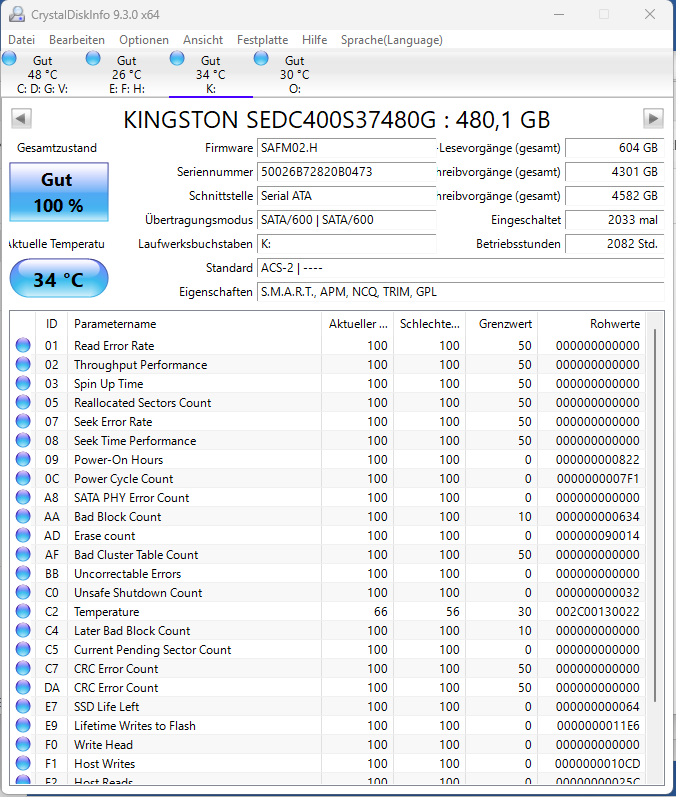Click status orb for Uncorrectable Errors row
Screen dimensions: 676x797
point(23,573)
